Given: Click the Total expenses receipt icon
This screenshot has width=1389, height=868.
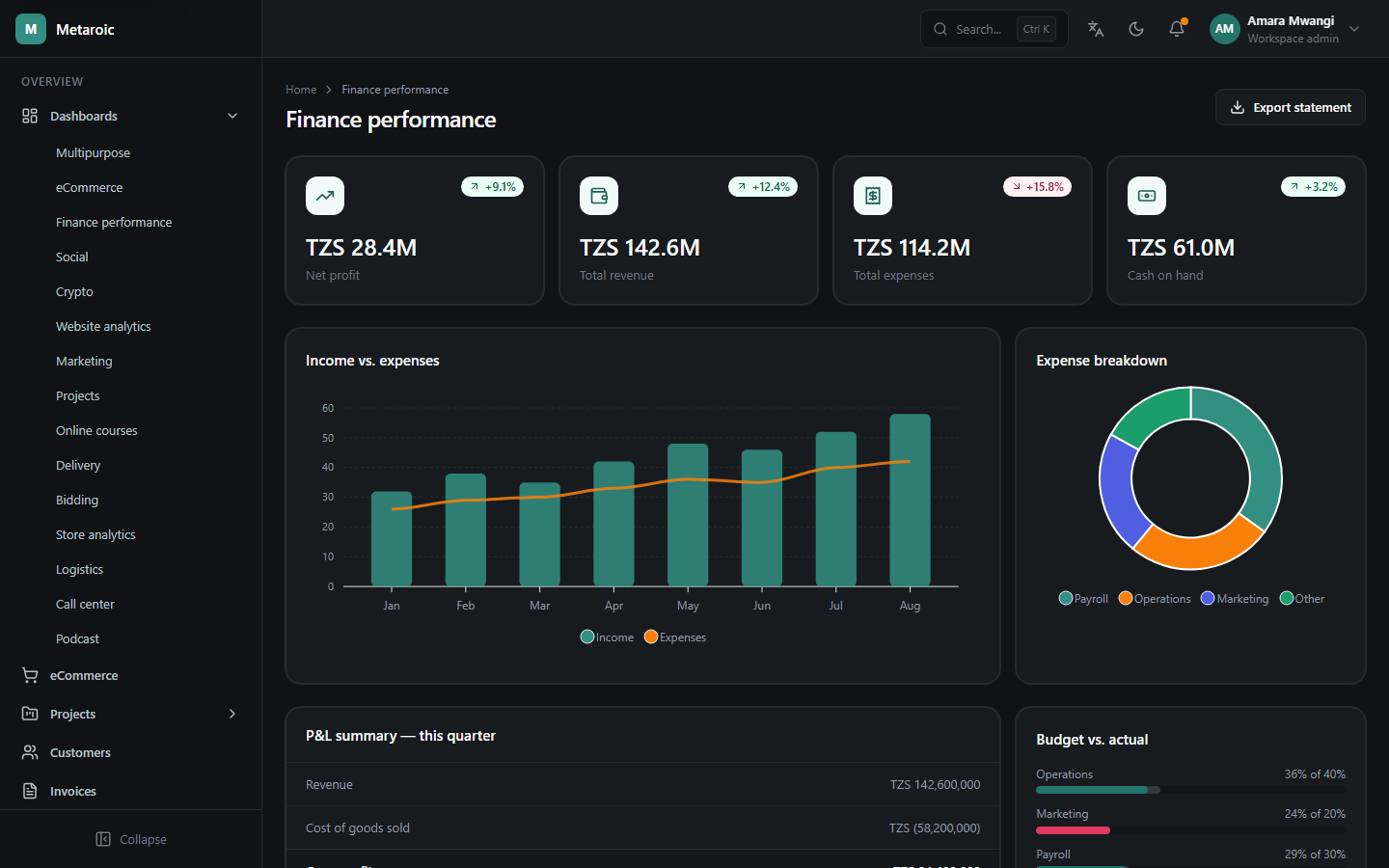Looking at the screenshot, I should pyautogui.click(x=873, y=196).
